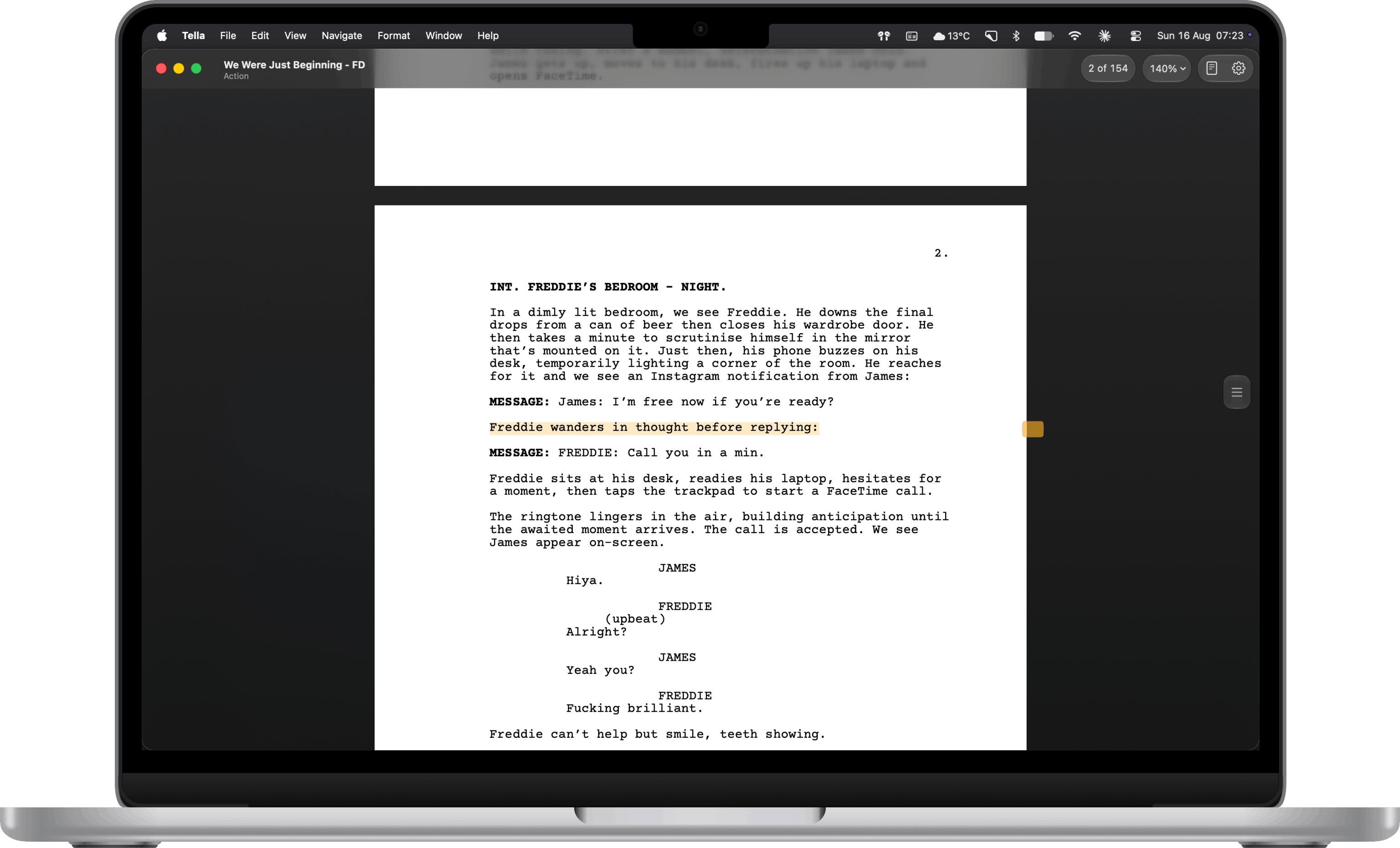1400x848 pixels.
Task: Open the Edit menu
Action: click(x=260, y=36)
